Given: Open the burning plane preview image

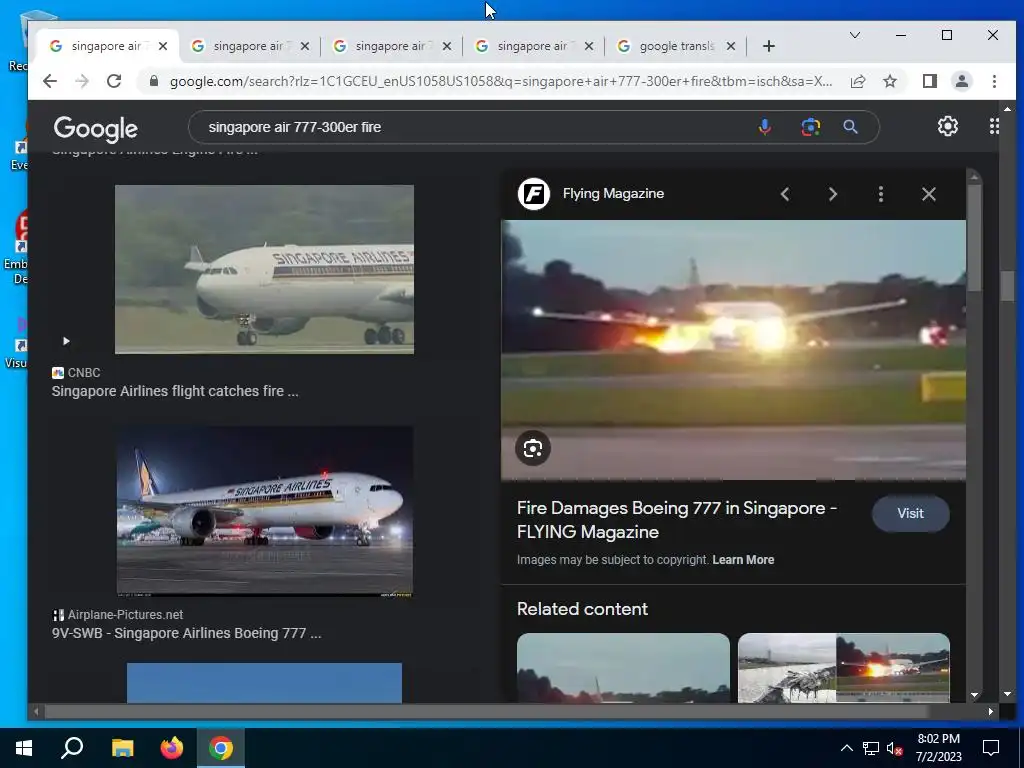Looking at the screenshot, I should 733,350.
